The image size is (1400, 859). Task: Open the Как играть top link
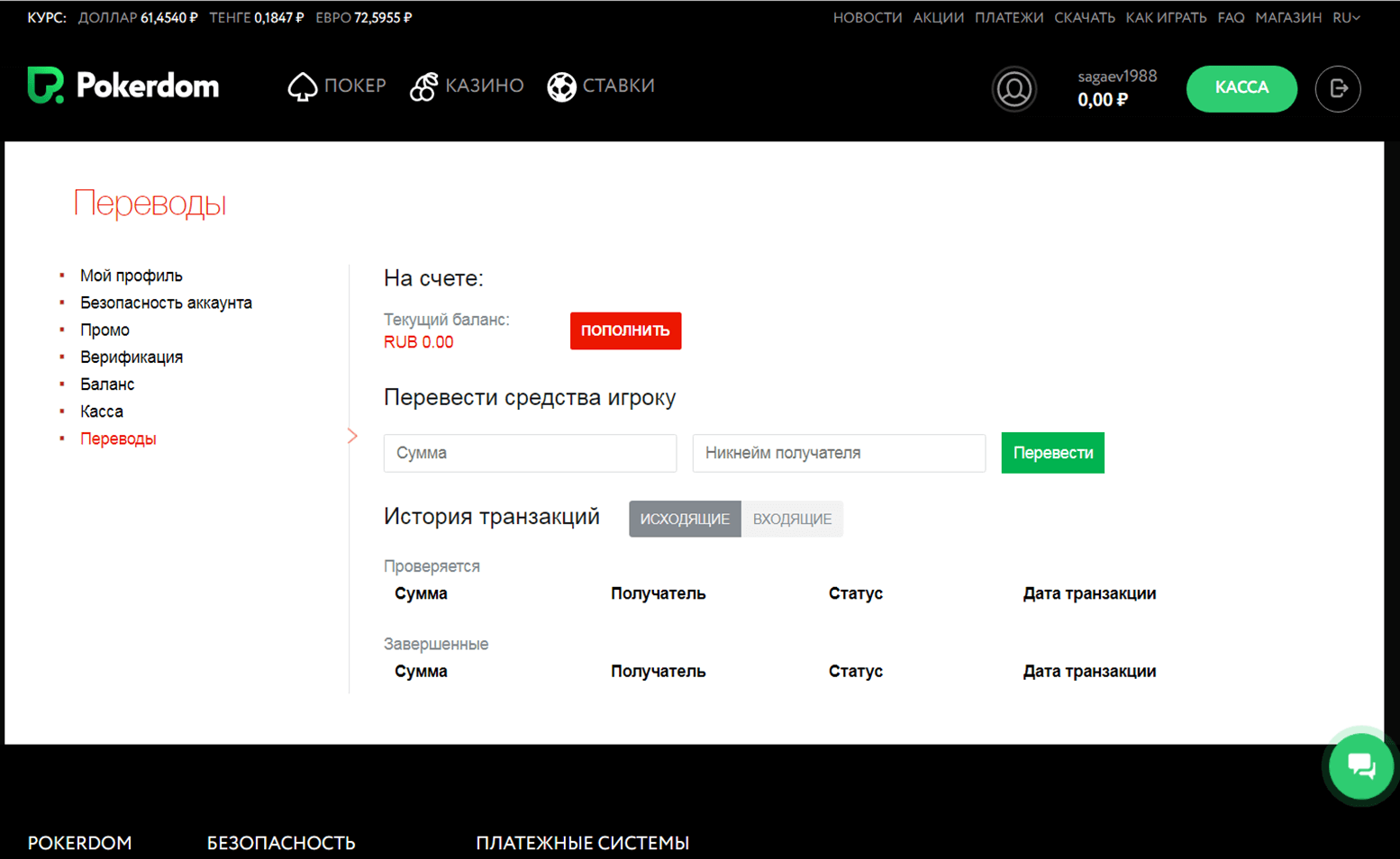point(1166,17)
